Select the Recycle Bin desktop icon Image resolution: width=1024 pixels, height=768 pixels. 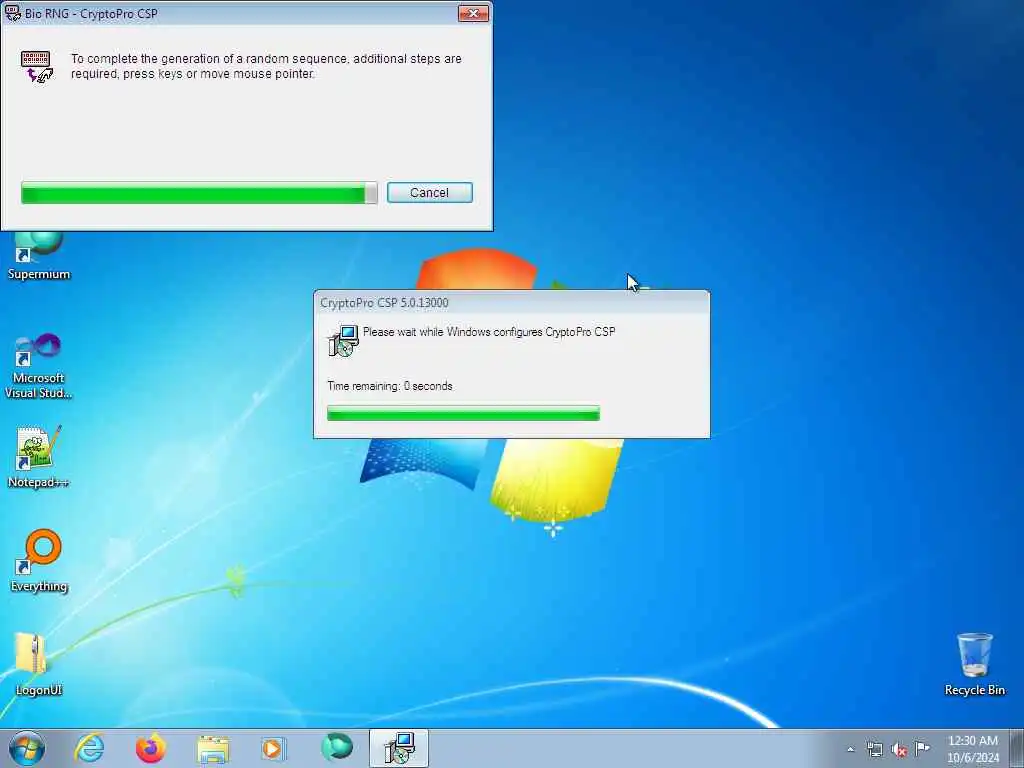tap(975, 664)
